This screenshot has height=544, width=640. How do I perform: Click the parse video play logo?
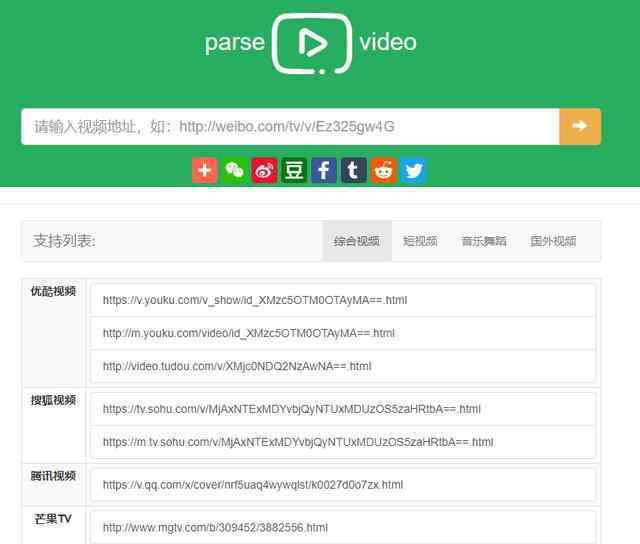(x=312, y=44)
